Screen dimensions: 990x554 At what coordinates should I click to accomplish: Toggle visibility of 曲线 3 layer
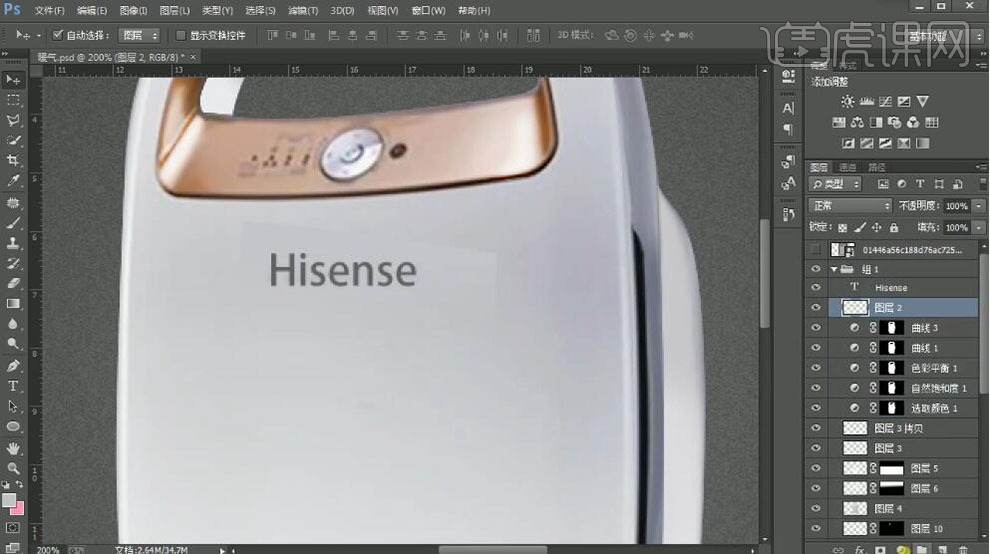coord(816,328)
